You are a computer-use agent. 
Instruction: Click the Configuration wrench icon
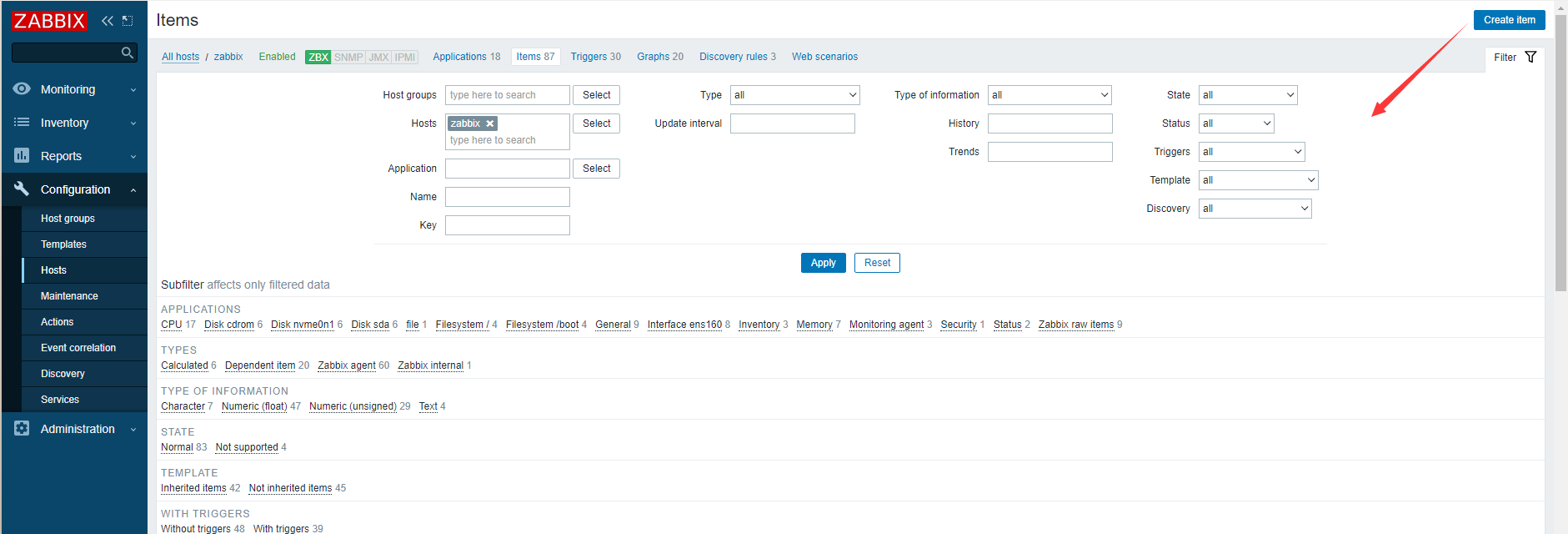pyautogui.click(x=22, y=189)
